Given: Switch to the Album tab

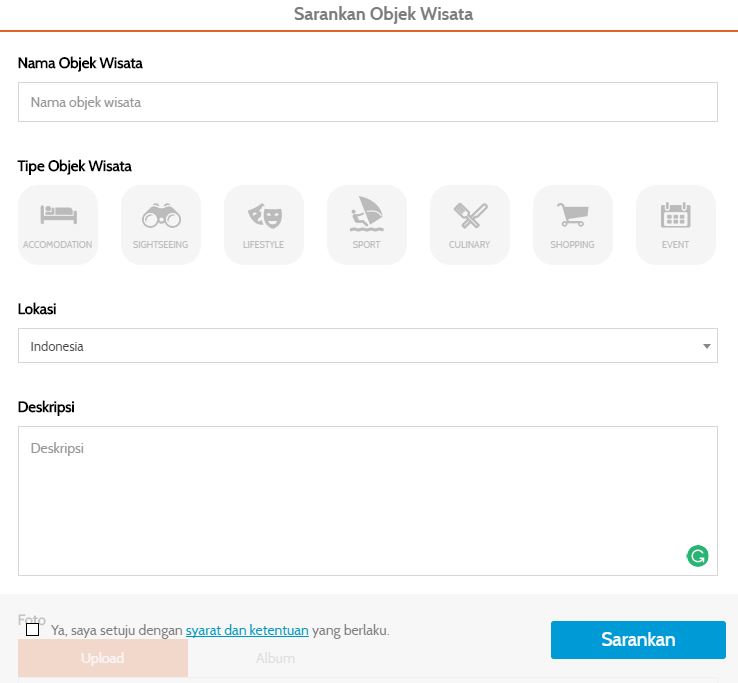Looking at the screenshot, I should coord(275,658).
